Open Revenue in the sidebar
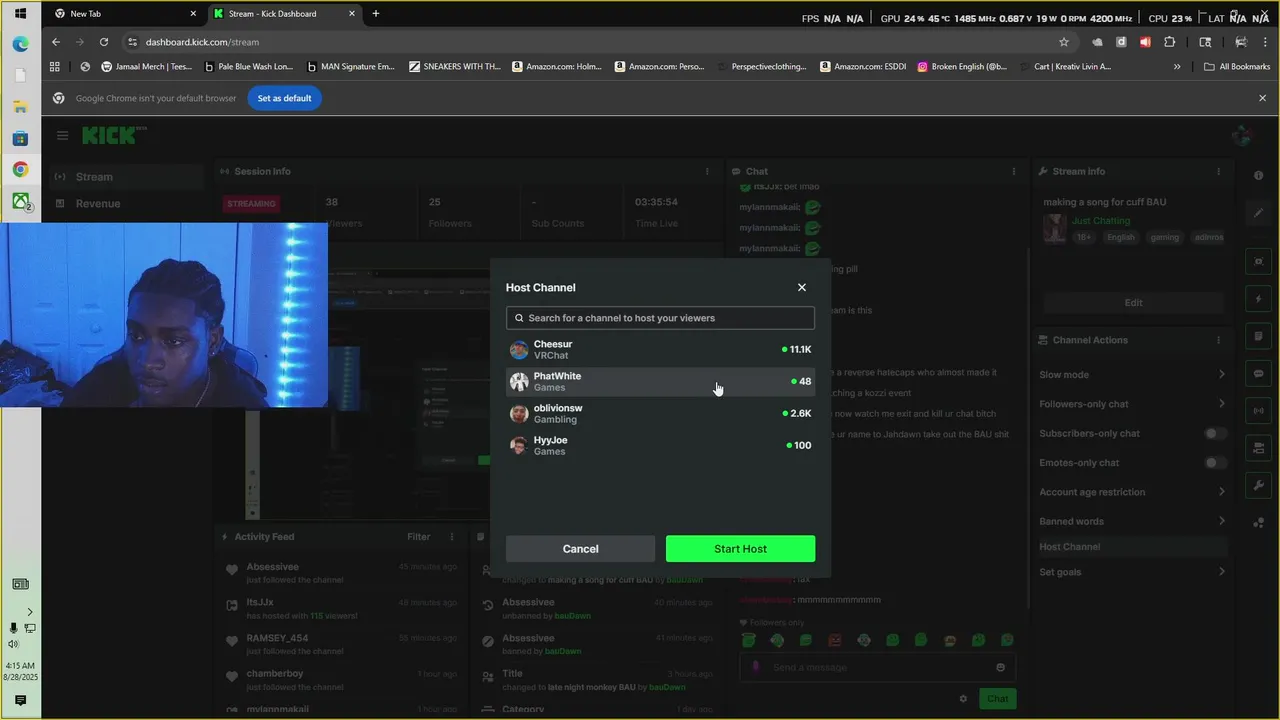The height and width of the screenshot is (720, 1280). pos(128,203)
